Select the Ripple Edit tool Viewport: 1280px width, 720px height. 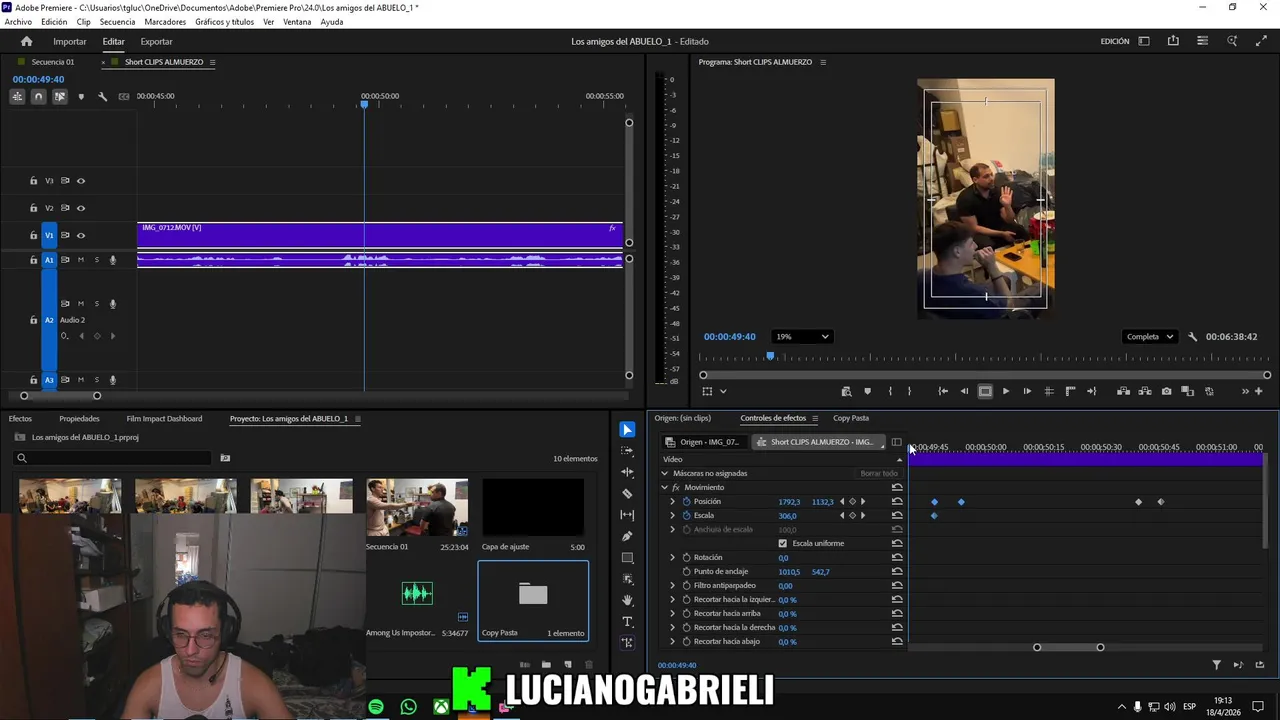point(627,472)
